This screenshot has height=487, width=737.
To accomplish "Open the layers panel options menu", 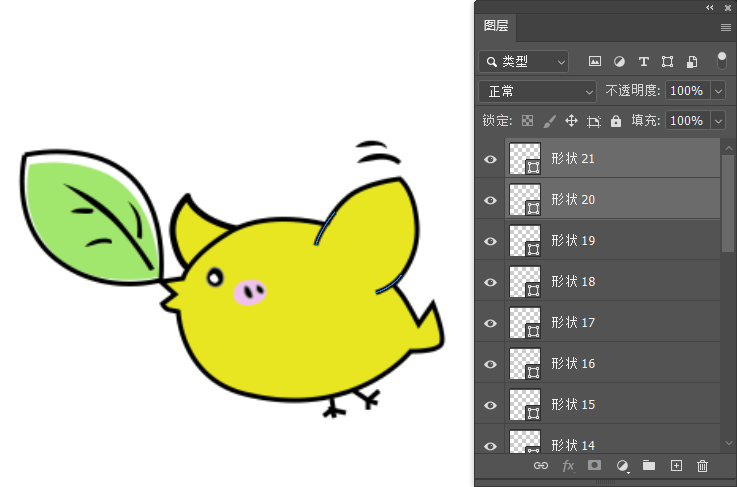I will coord(726,27).
